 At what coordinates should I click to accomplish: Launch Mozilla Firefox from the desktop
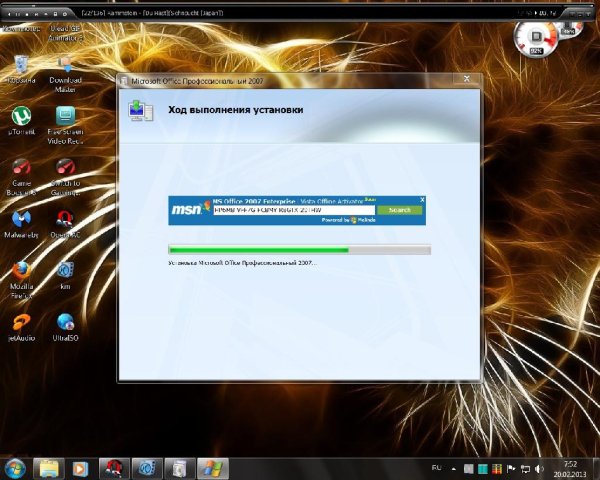tap(21, 280)
